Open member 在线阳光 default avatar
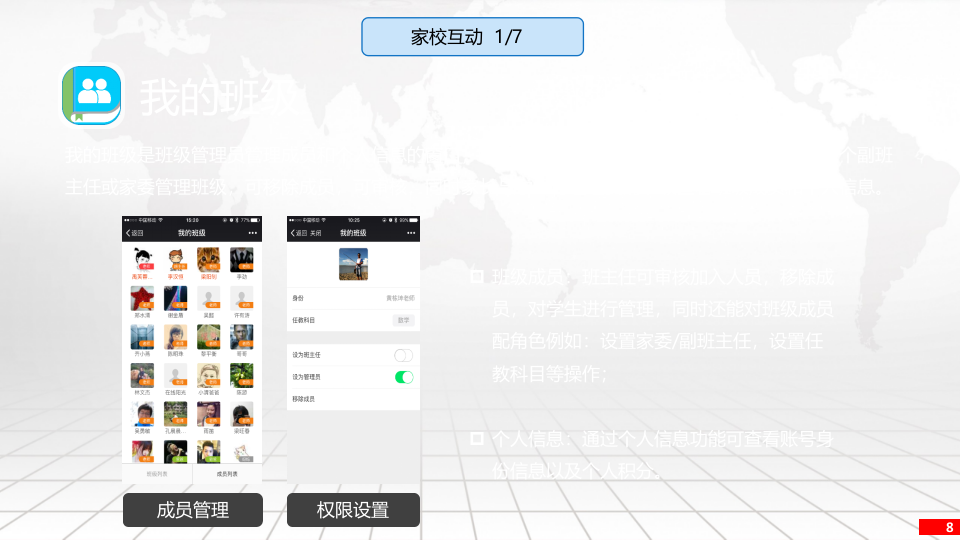This screenshot has height=540, width=960. (x=175, y=375)
